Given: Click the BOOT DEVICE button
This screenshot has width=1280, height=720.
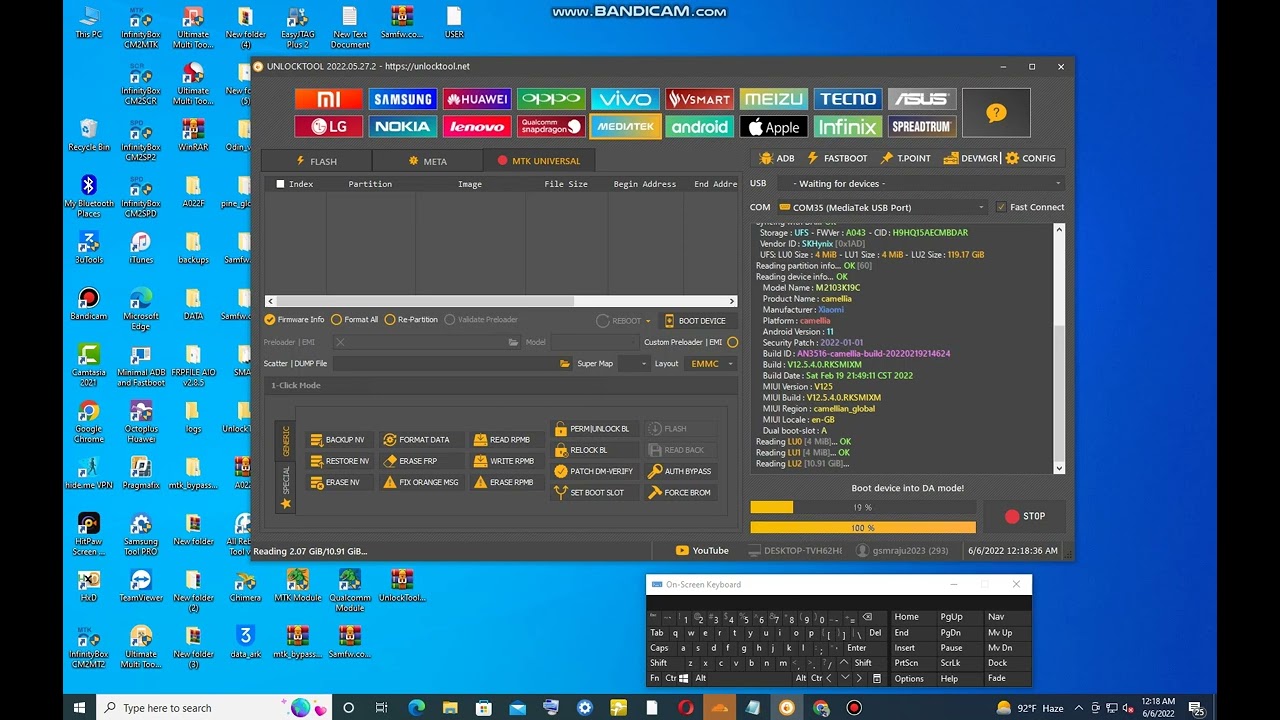Looking at the screenshot, I should 696,321.
